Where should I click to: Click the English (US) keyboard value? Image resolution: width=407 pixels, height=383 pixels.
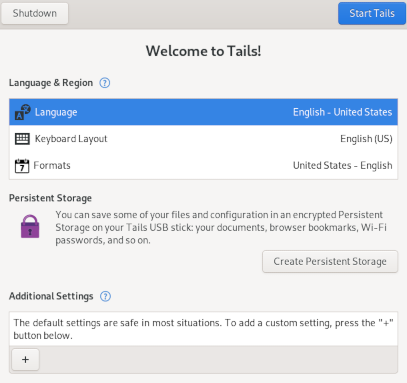click(x=366, y=139)
